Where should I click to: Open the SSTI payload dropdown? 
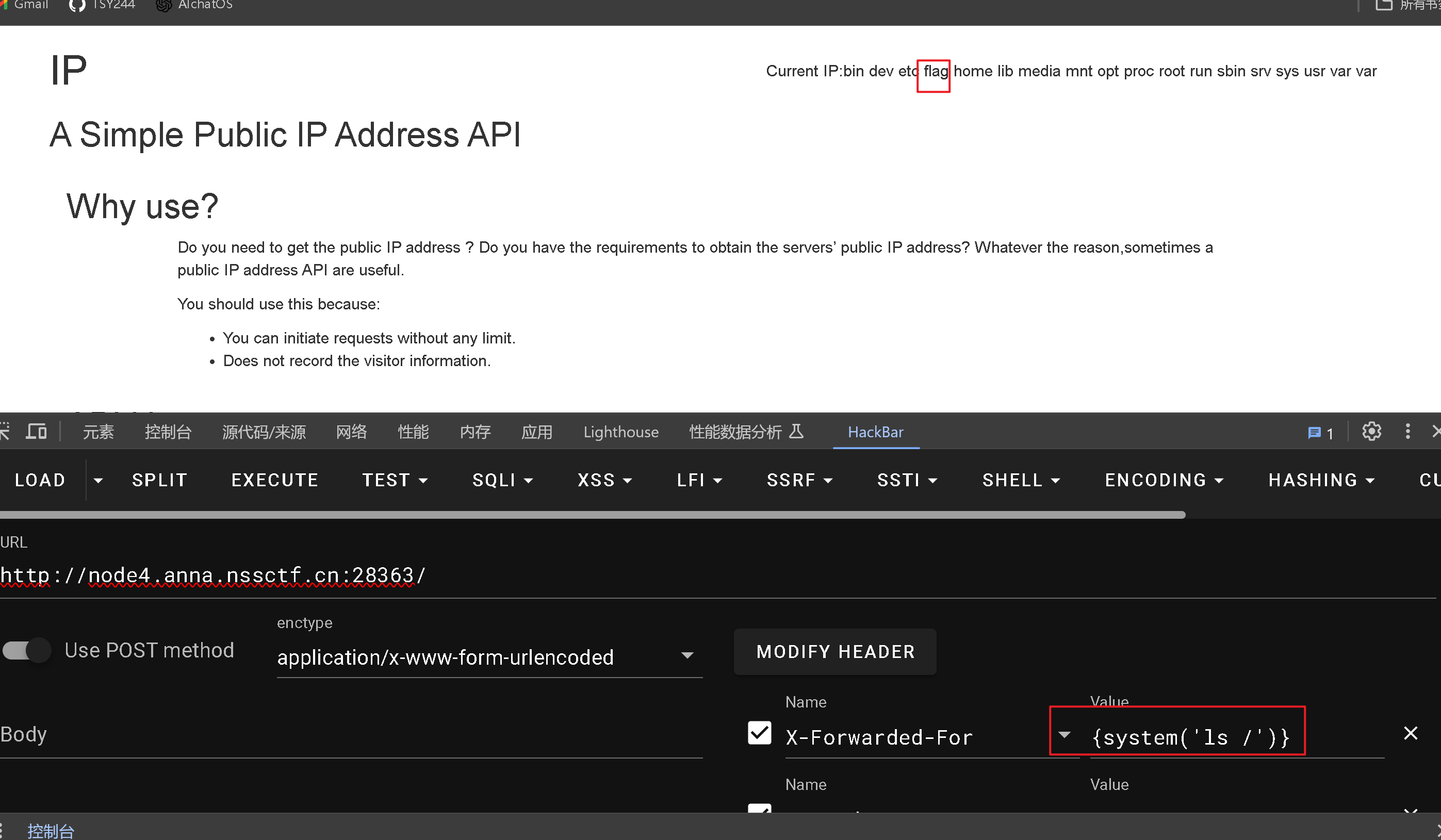pos(906,480)
